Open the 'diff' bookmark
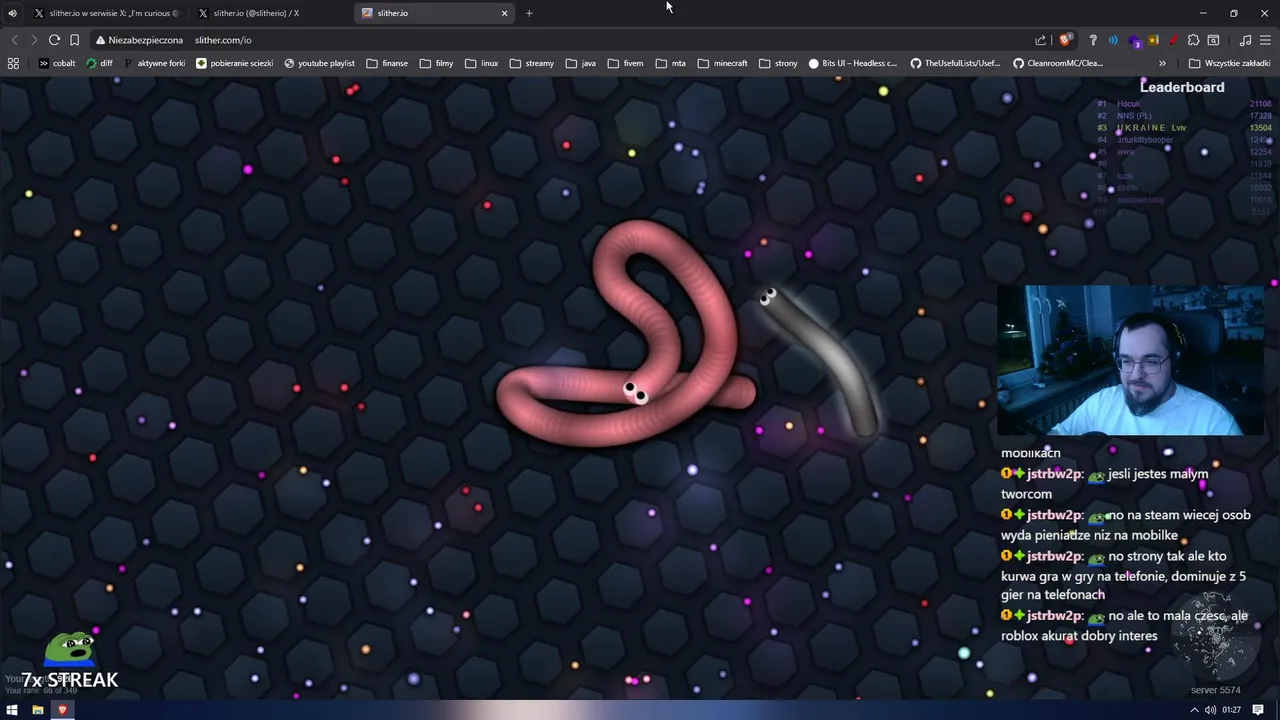The image size is (1280, 720). point(99,63)
